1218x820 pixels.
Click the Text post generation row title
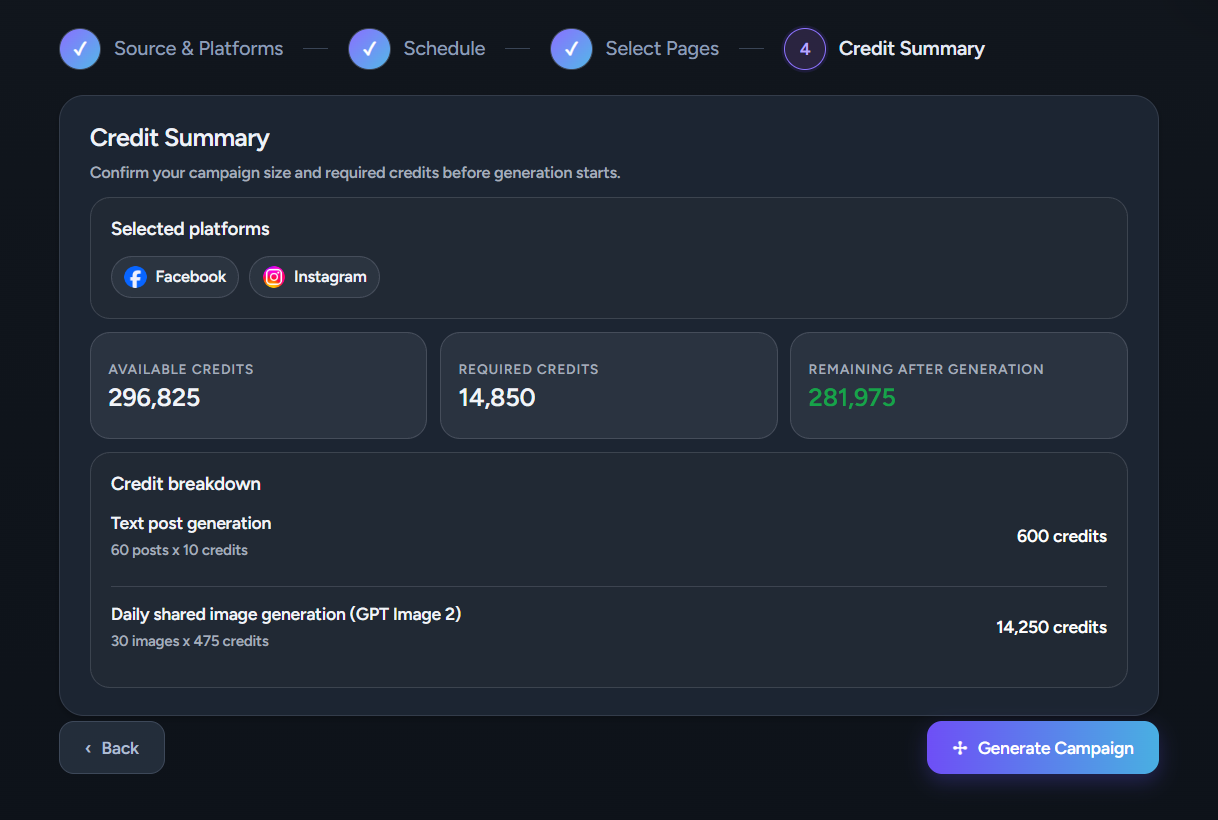click(191, 523)
